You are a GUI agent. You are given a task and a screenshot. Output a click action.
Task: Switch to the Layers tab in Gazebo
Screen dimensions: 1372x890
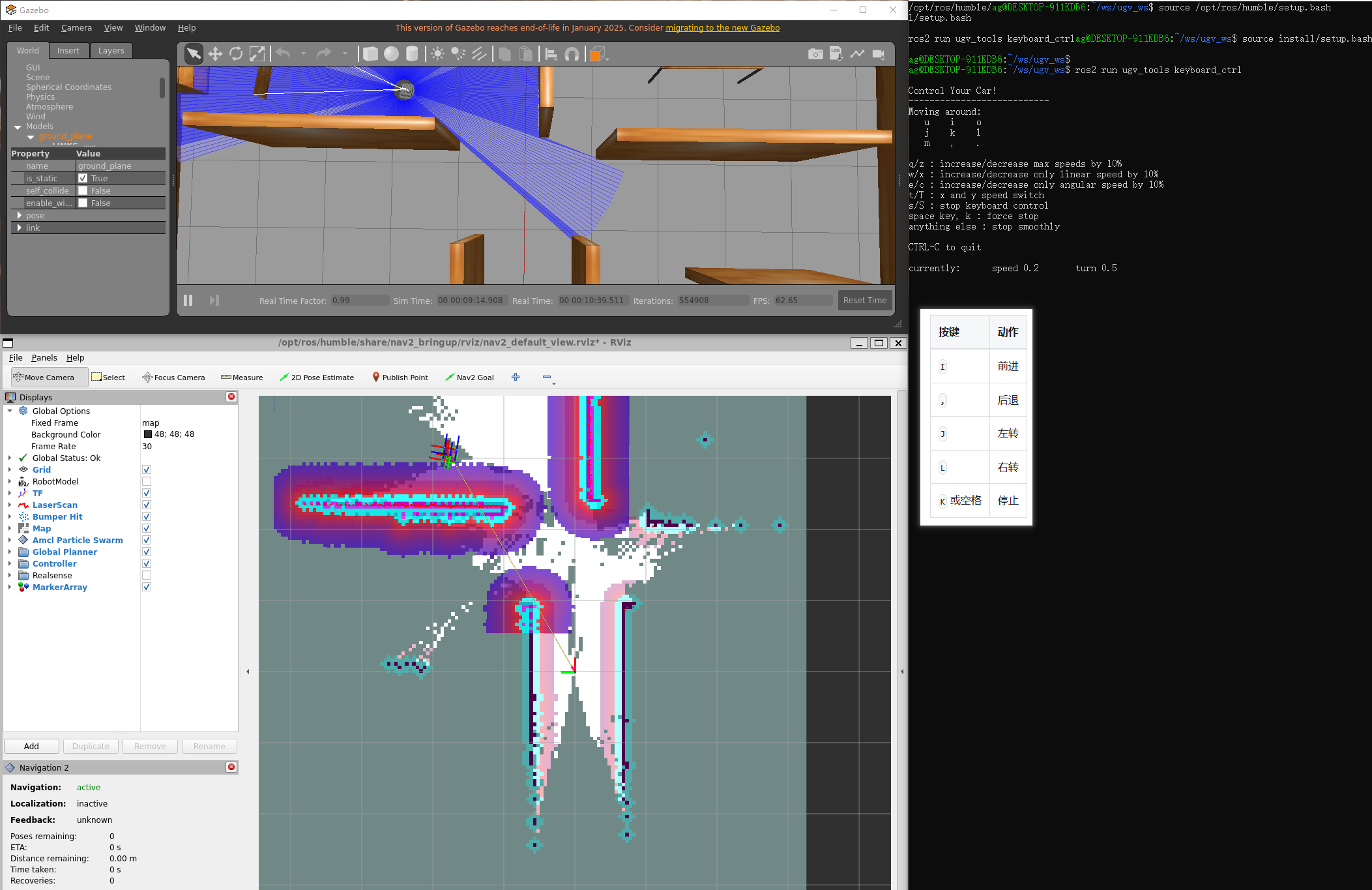pos(111,51)
